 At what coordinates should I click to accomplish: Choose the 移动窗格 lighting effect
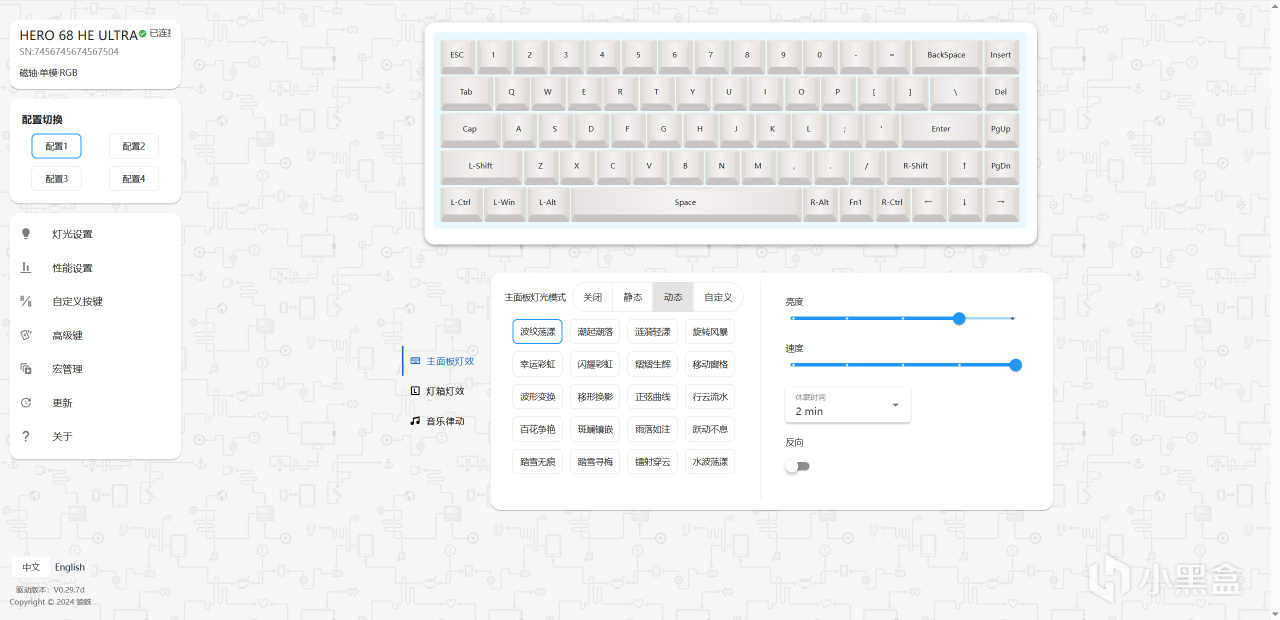(710, 364)
